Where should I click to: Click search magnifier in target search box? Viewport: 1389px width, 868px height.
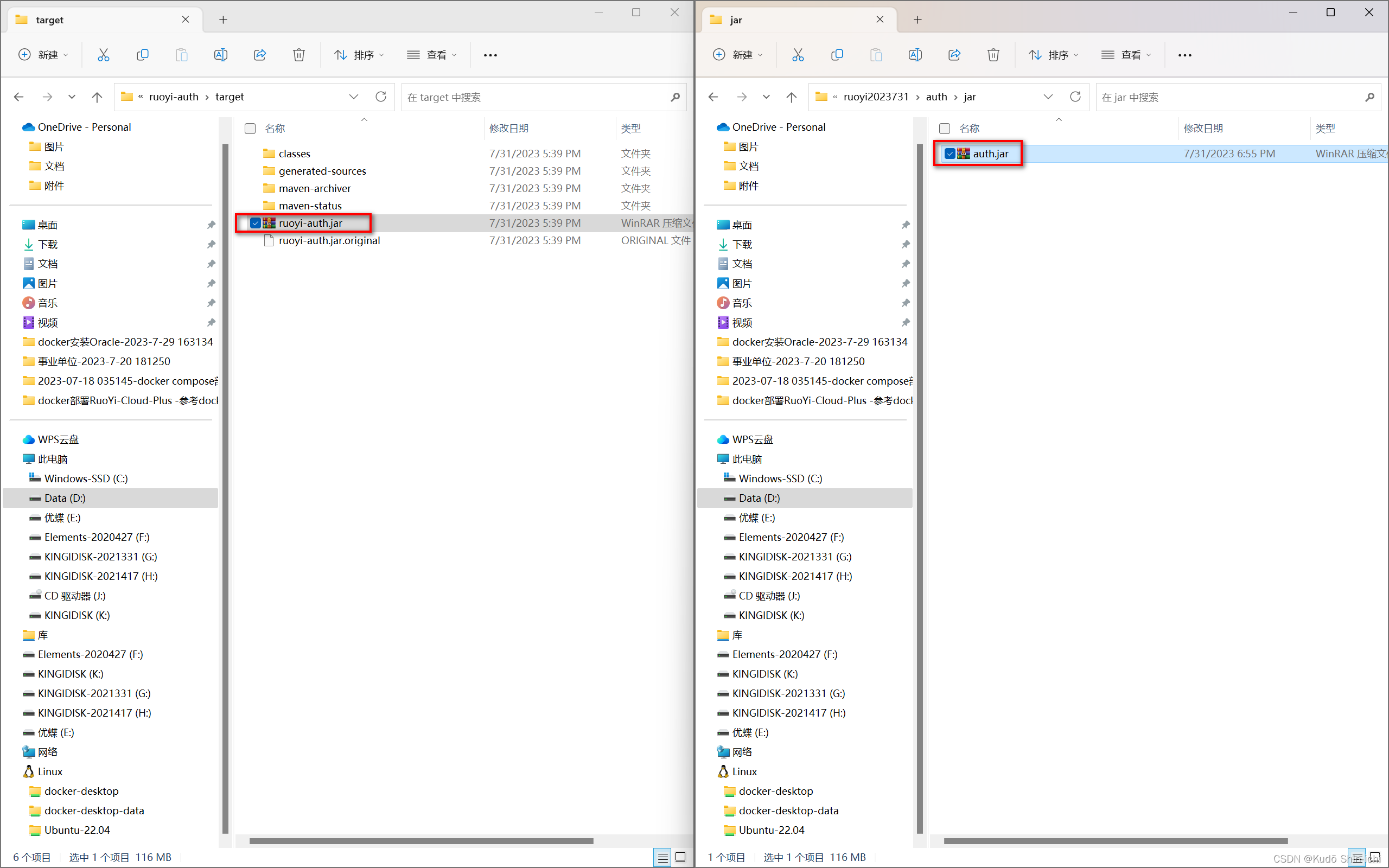675,97
